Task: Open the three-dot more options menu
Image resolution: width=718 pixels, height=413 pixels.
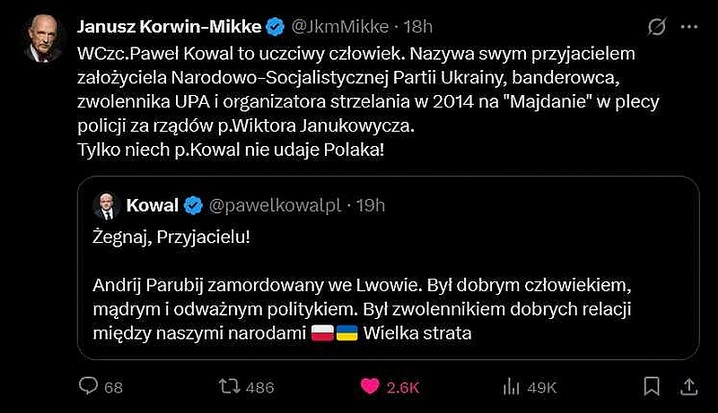Action: point(693,26)
